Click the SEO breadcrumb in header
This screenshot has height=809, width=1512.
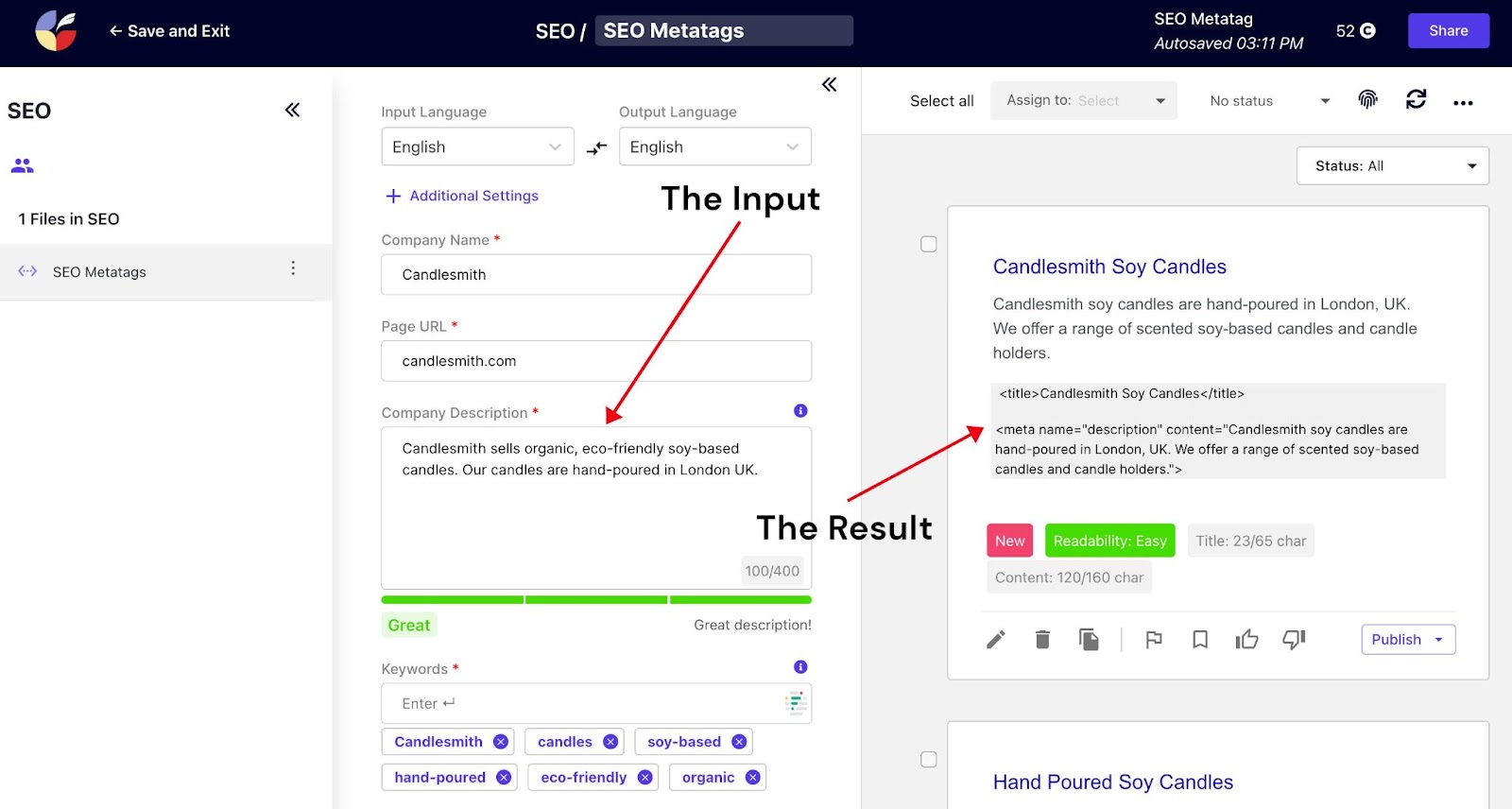click(555, 31)
